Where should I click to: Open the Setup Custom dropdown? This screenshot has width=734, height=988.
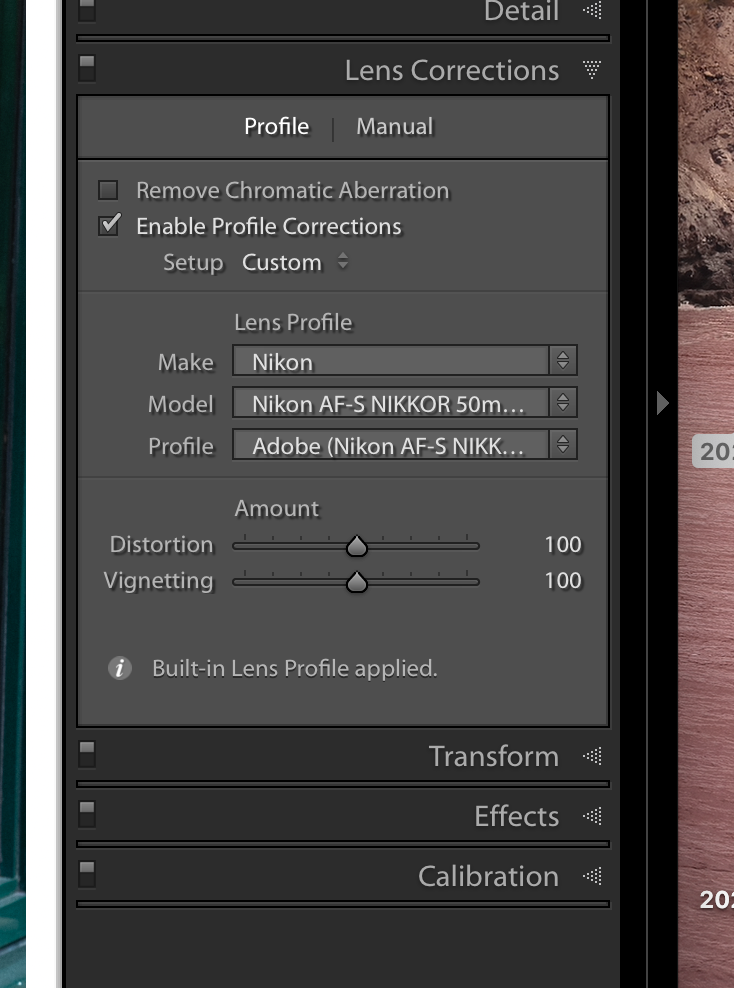pos(295,262)
